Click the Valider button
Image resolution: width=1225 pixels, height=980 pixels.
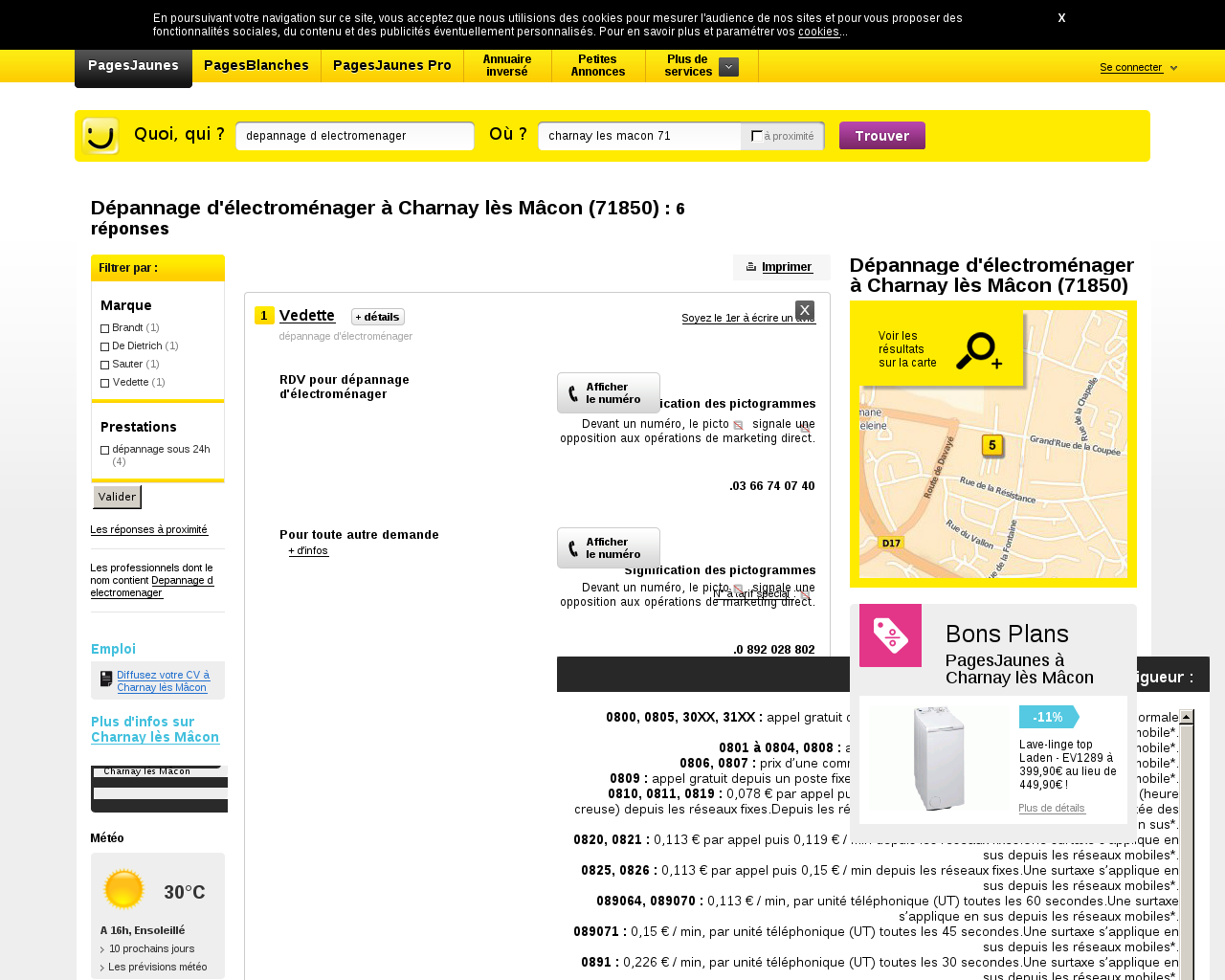point(117,497)
